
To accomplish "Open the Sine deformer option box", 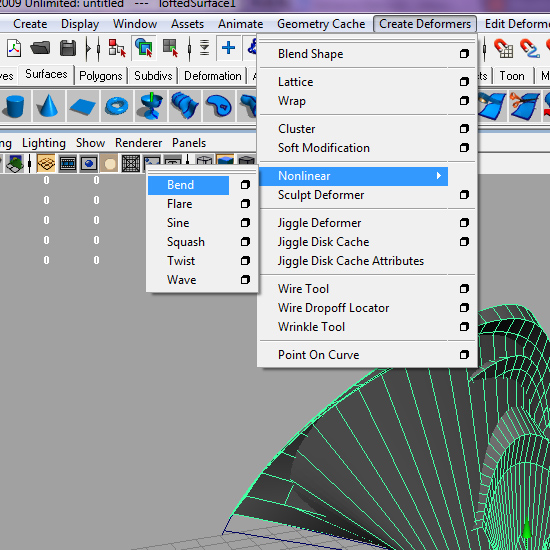I will coord(245,223).
